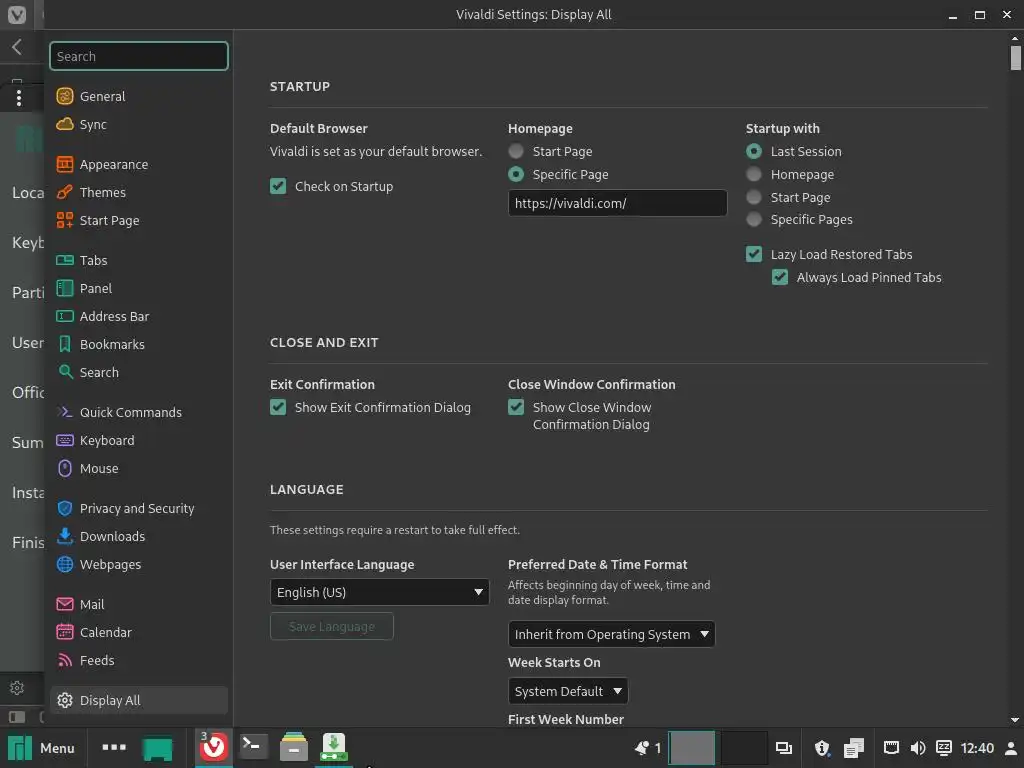
Task: Open terminal from taskbar
Action: (x=253, y=746)
